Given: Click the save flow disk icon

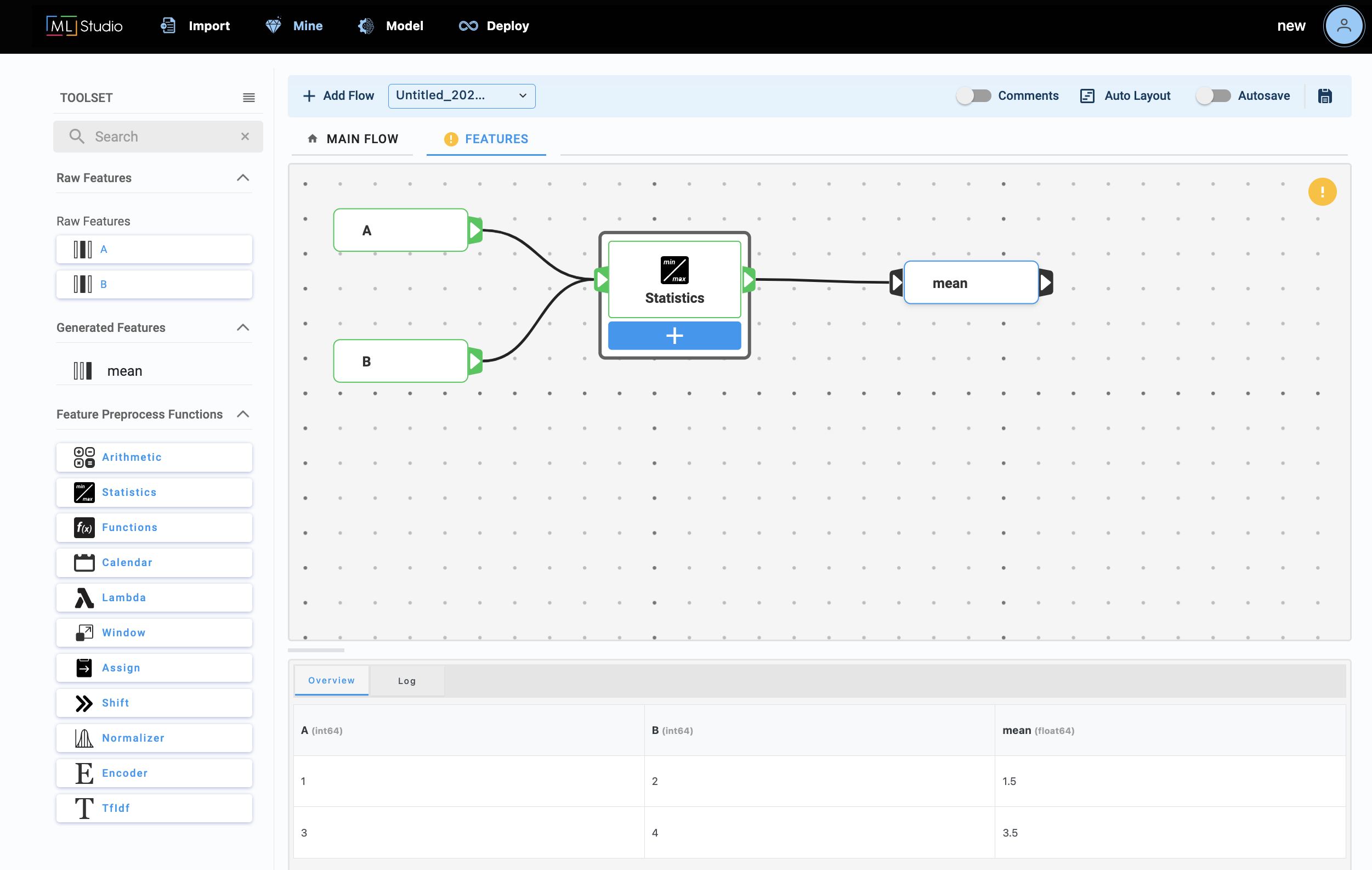Looking at the screenshot, I should [x=1325, y=96].
